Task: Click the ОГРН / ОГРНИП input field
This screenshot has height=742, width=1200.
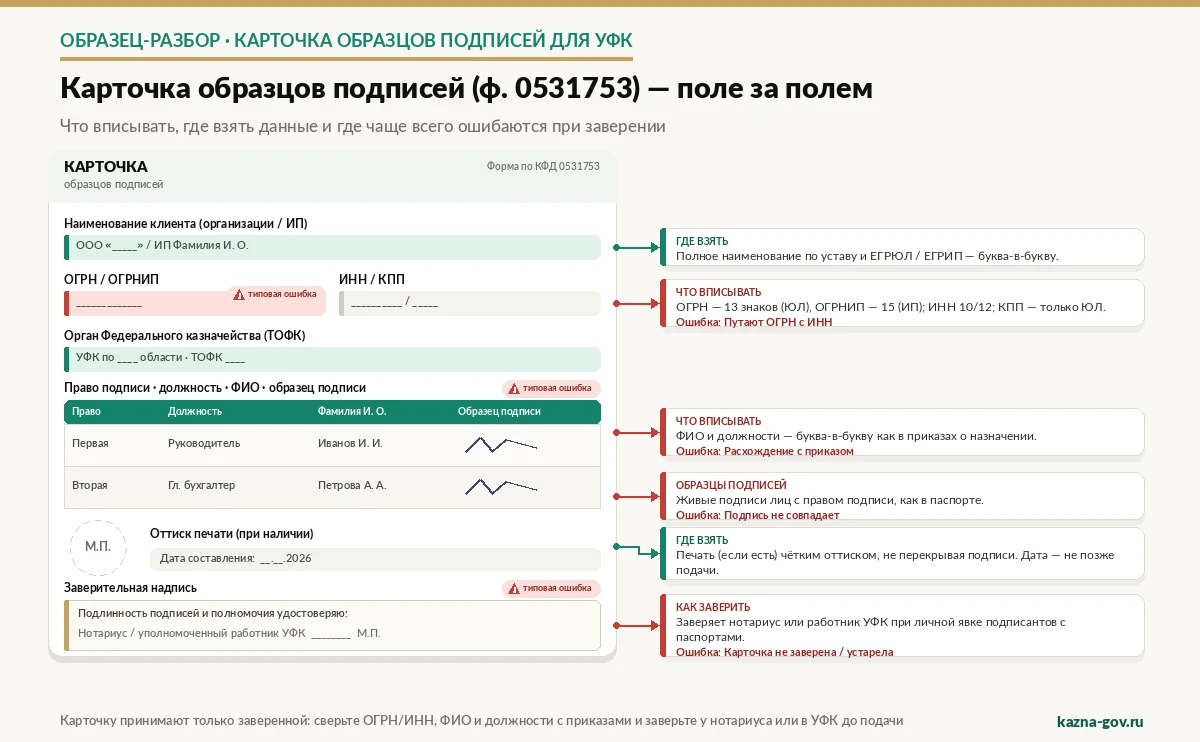Action: pos(195,303)
